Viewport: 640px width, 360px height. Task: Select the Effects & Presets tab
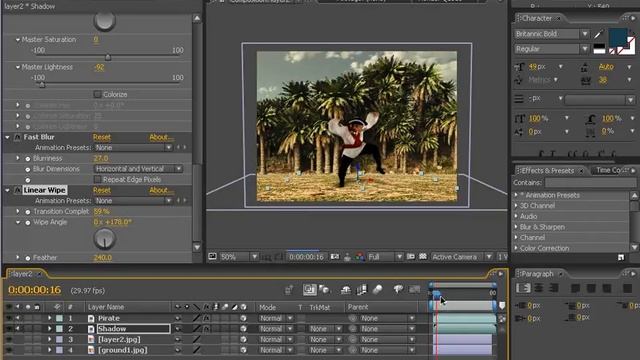[x=547, y=170]
